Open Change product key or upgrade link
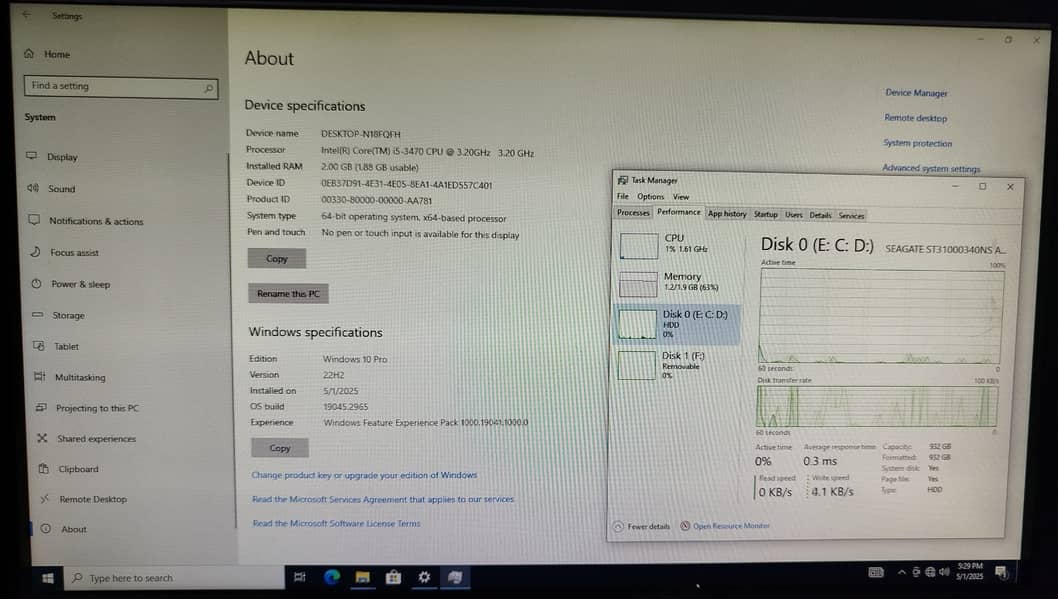 click(364, 475)
